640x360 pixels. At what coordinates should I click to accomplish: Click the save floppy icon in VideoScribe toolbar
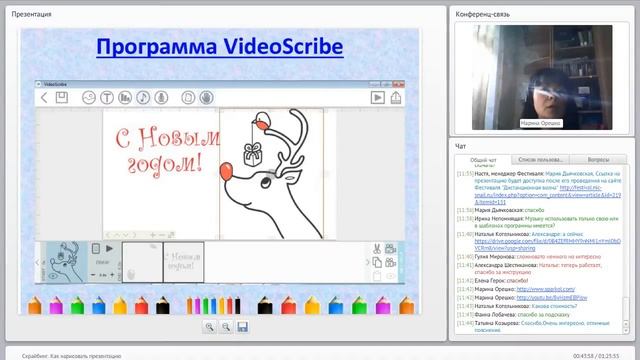62,98
